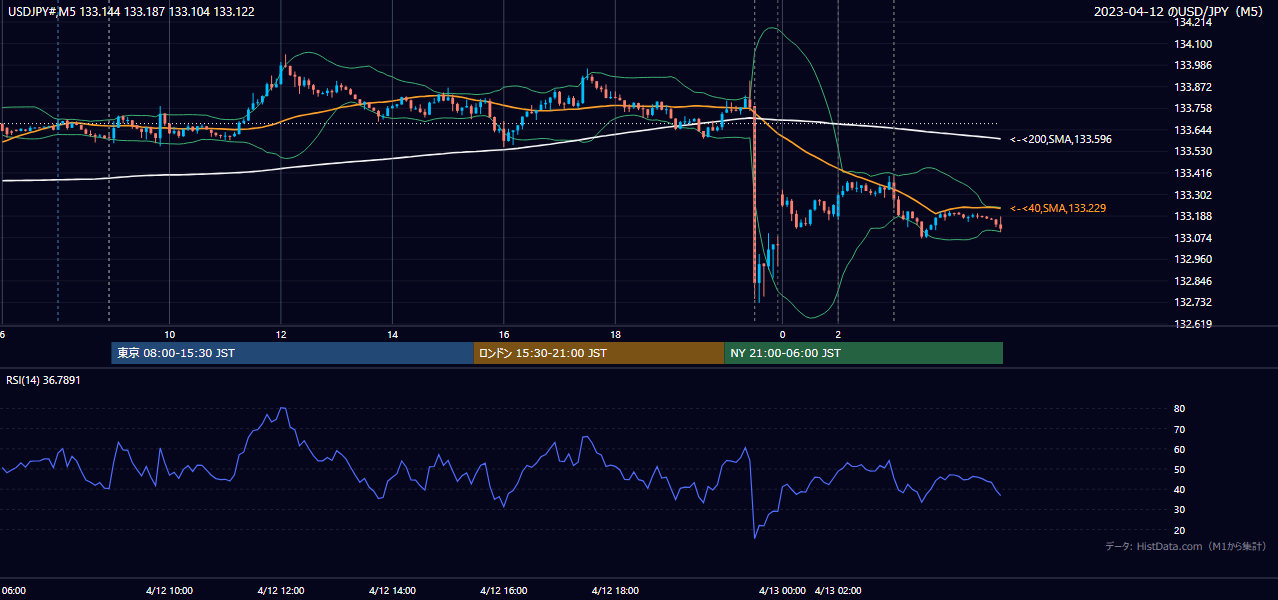Screen dimensions: 1278x600
Task: Click price axis value 133.416
Action: click(x=1193, y=173)
